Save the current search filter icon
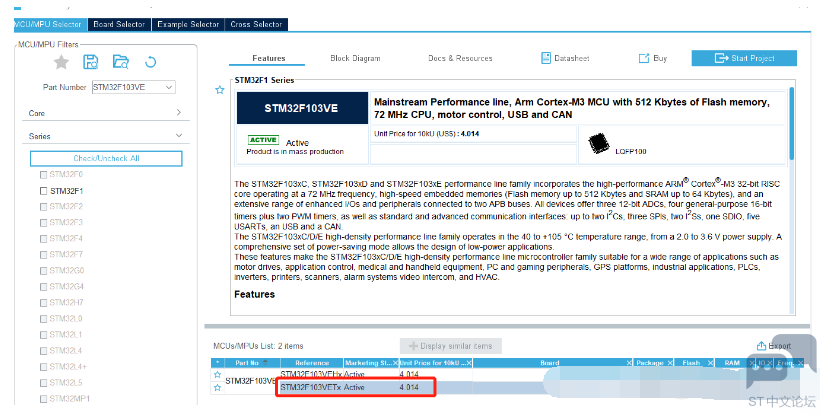The width and height of the screenshot is (825, 417). pyautogui.click(x=91, y=62)
